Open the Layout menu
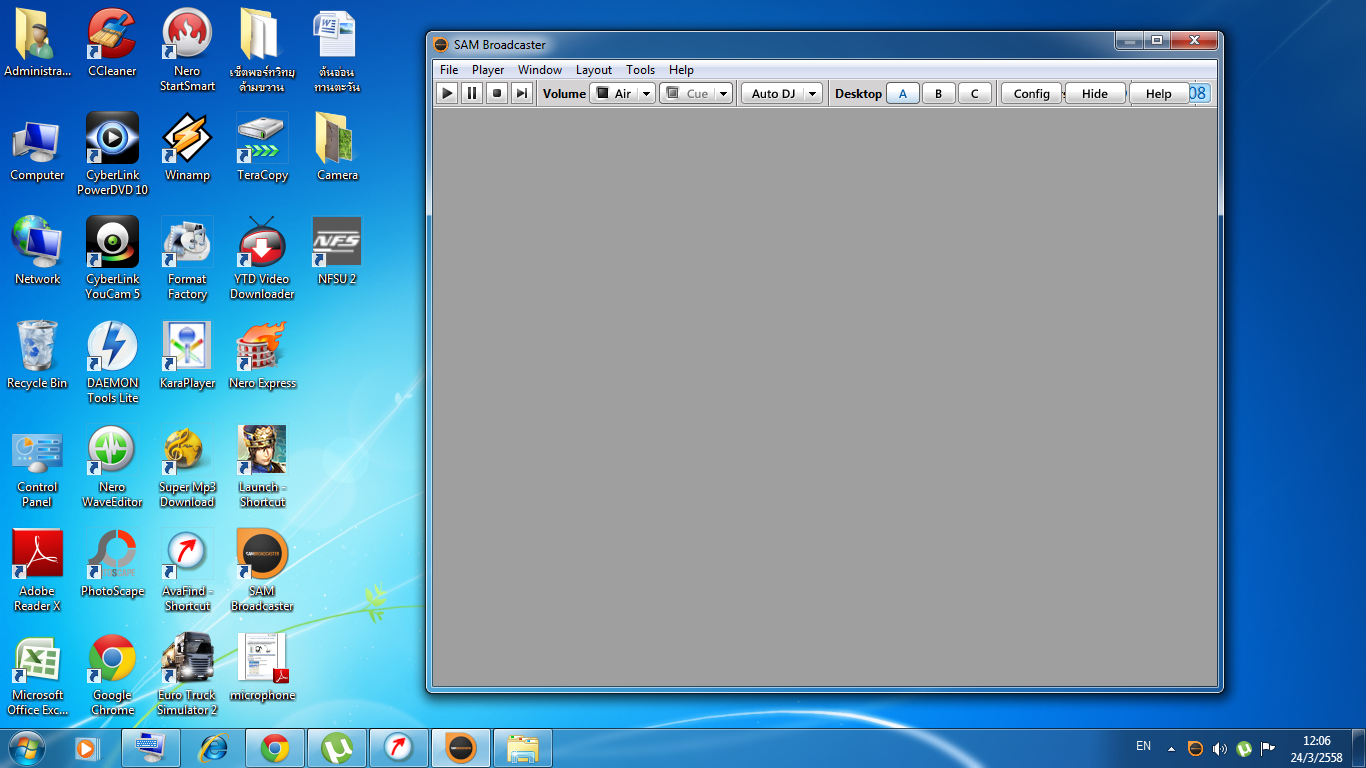The width and height of the screenshot is (1366, 768). (x=594, y=70)
